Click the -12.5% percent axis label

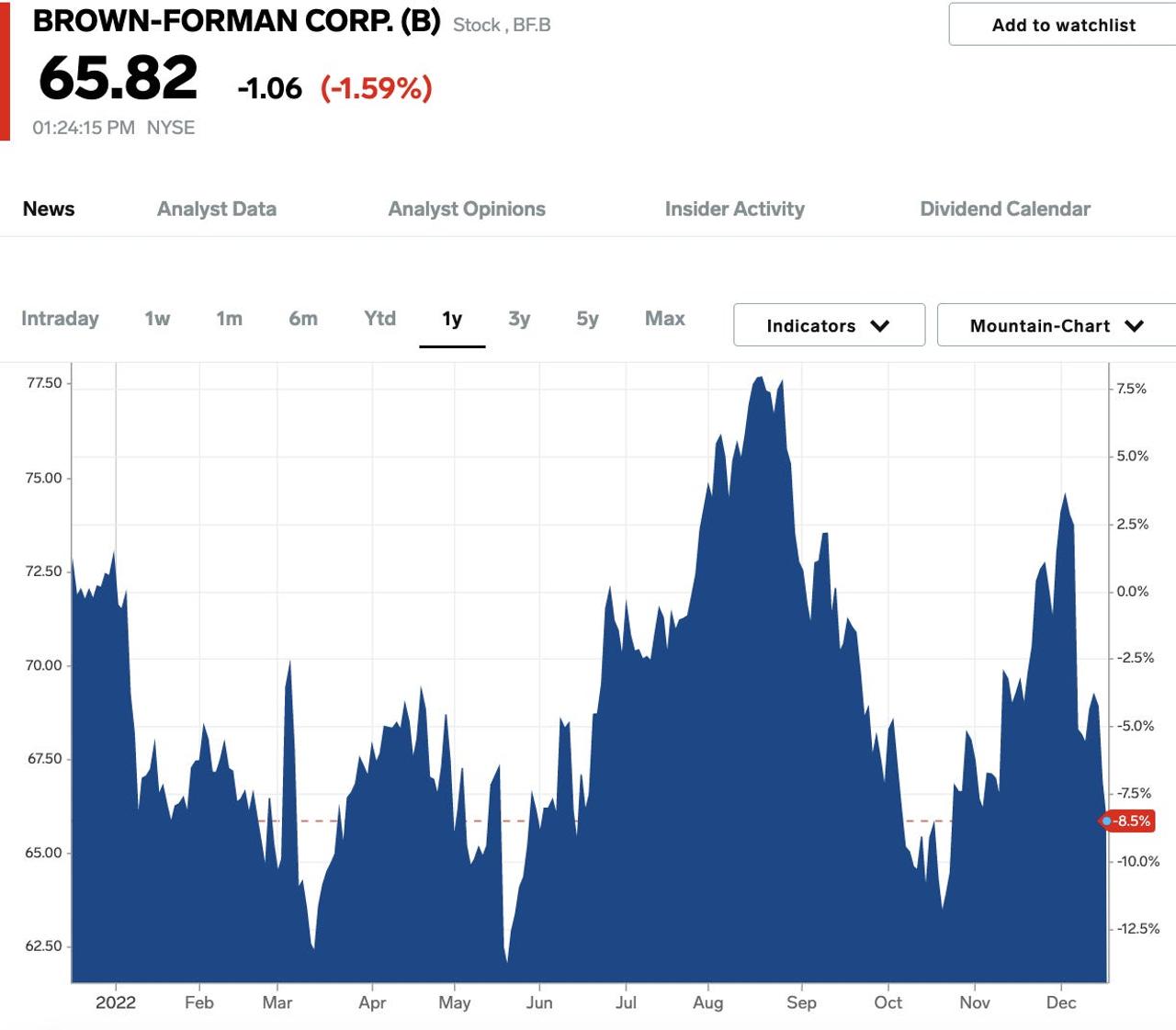pos(1138,928)
